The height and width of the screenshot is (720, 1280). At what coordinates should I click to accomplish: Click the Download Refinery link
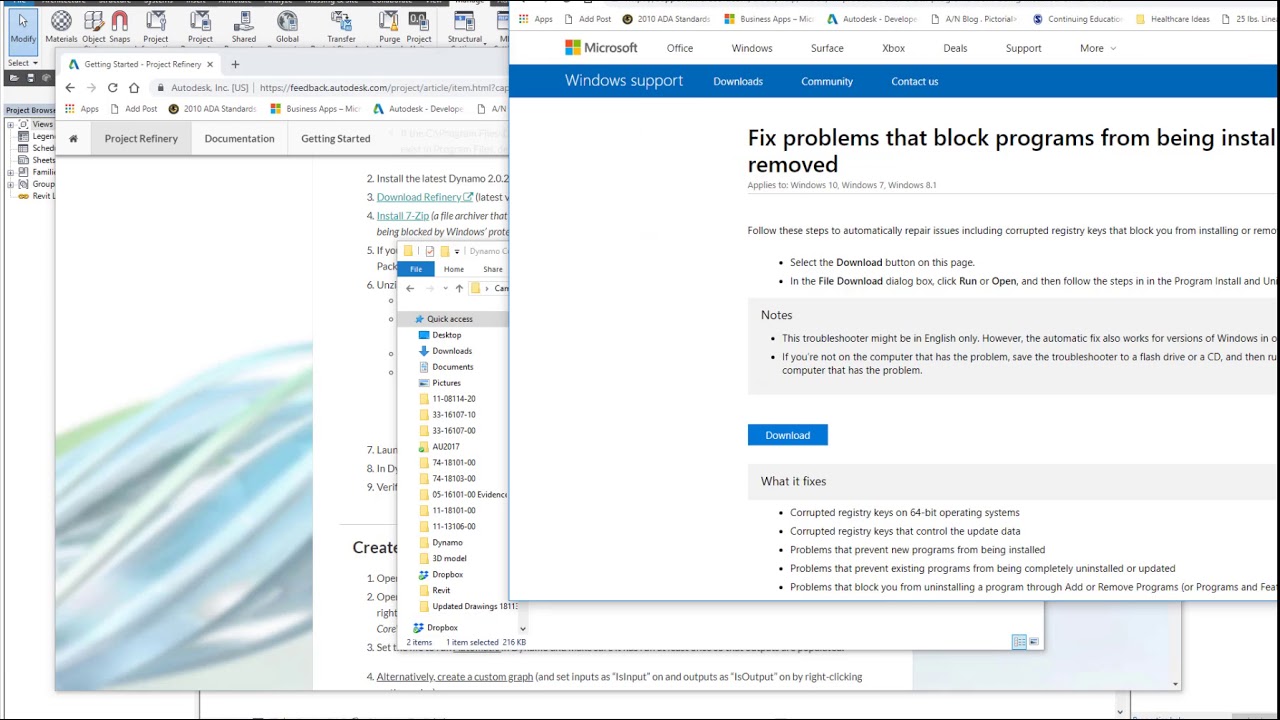(x=424, y=197)
